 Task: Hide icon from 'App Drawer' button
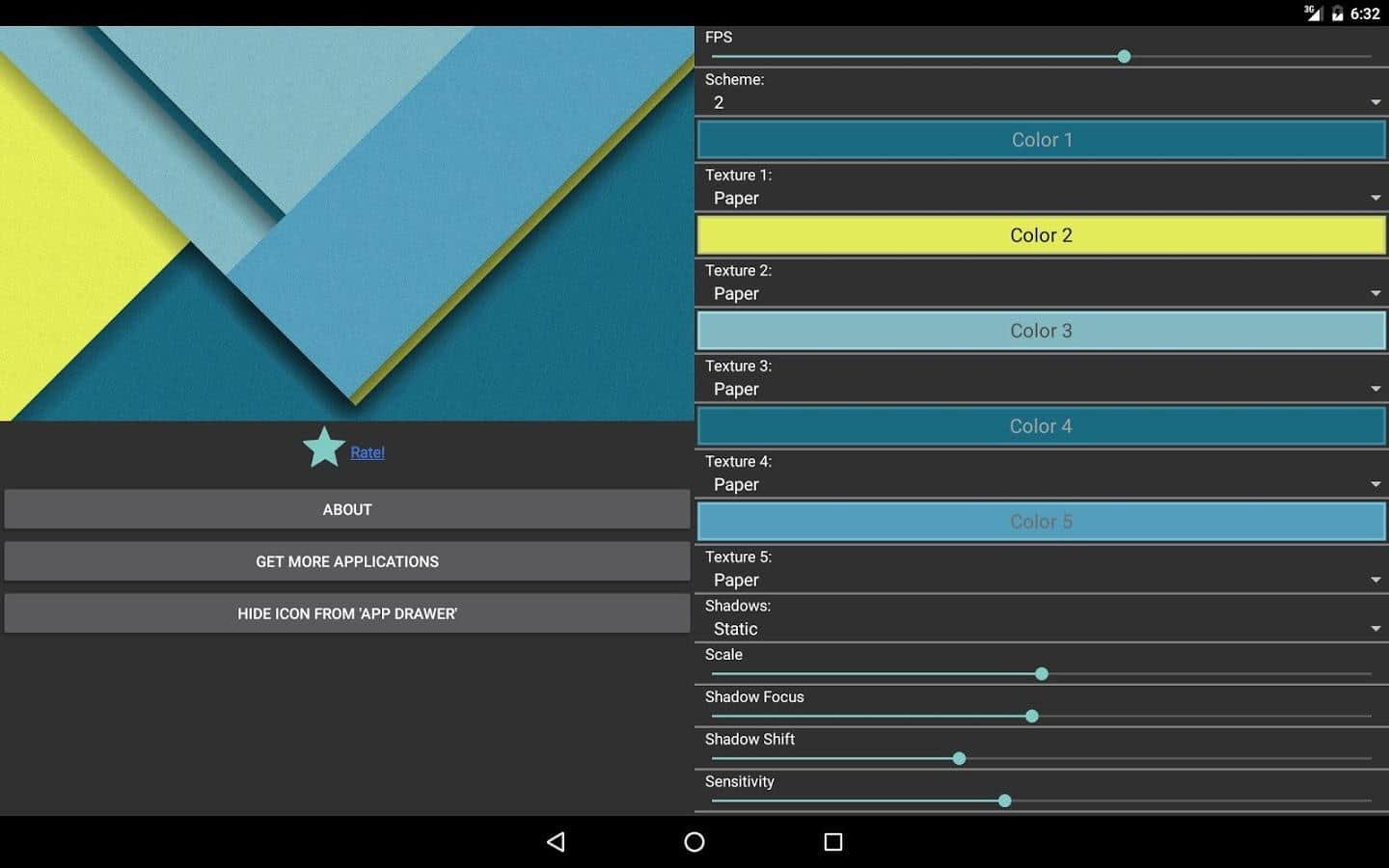[x=347, y=613]
